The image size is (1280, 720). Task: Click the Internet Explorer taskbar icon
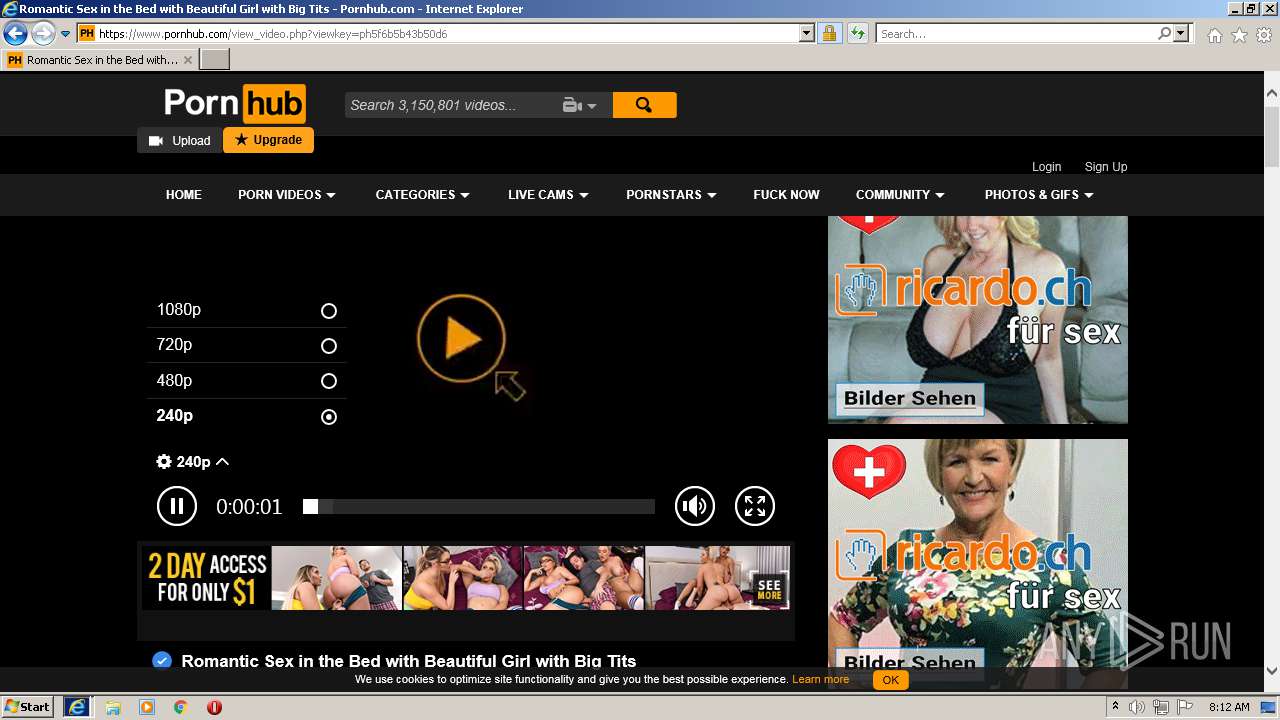pos(77,707)
